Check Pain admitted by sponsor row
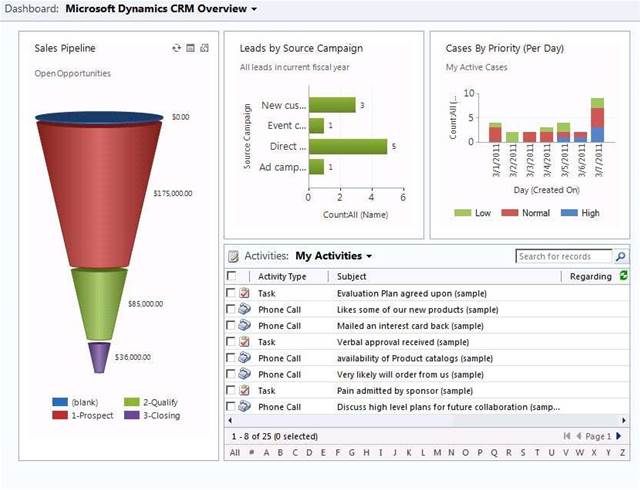The height and width of the screenshot is (490, 640). coord(231,390)
